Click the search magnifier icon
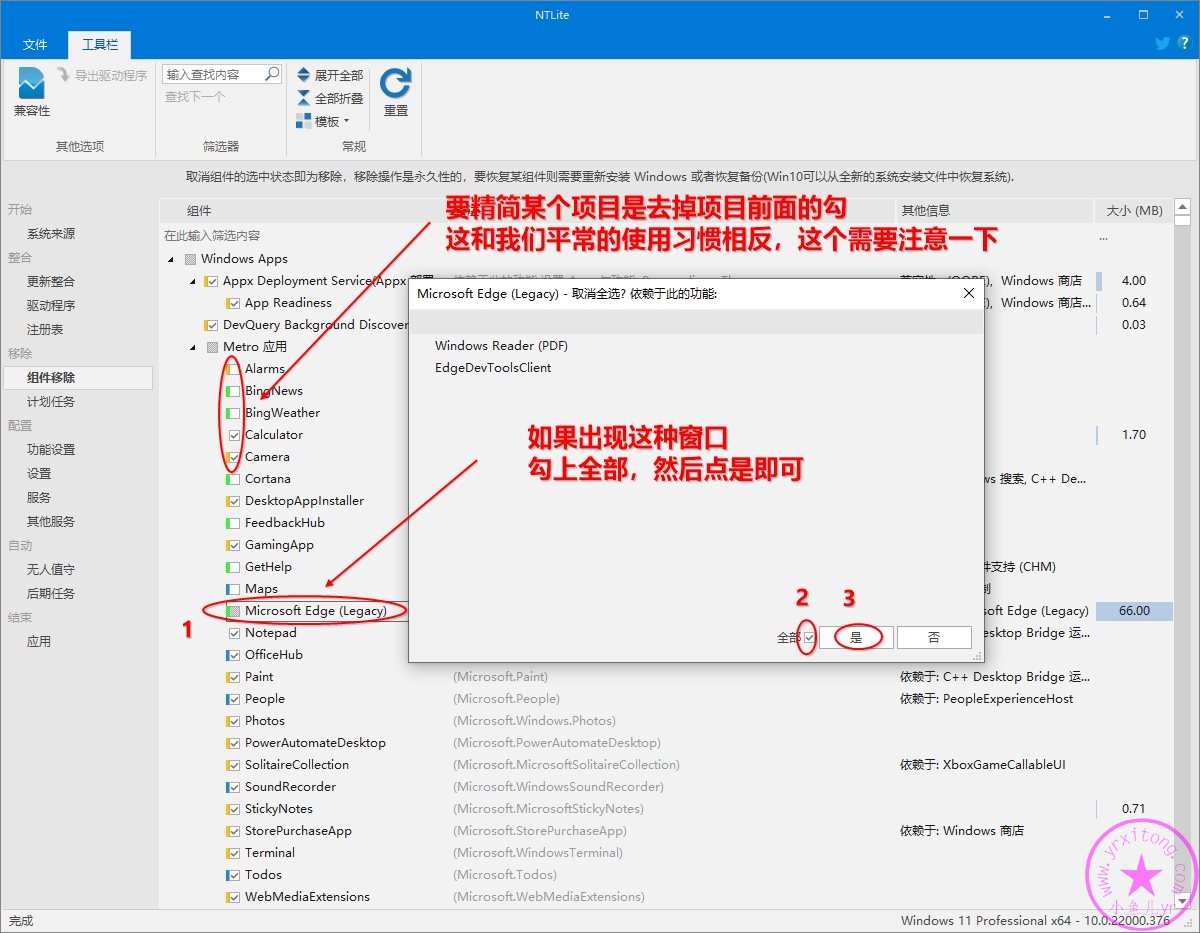The image size is (1200, 933). tap(272, 74)
